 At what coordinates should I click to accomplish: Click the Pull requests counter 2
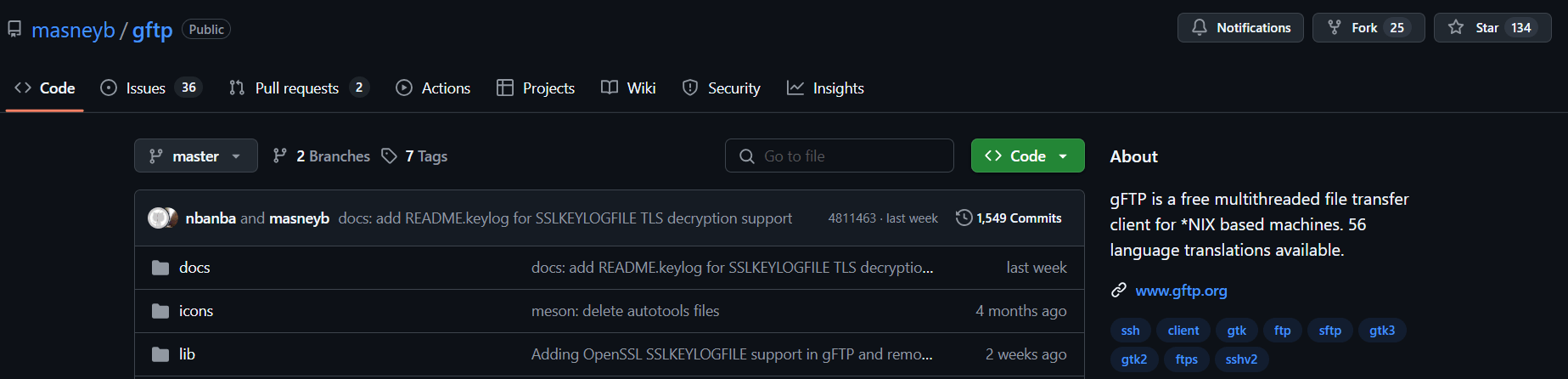point(359,88)
